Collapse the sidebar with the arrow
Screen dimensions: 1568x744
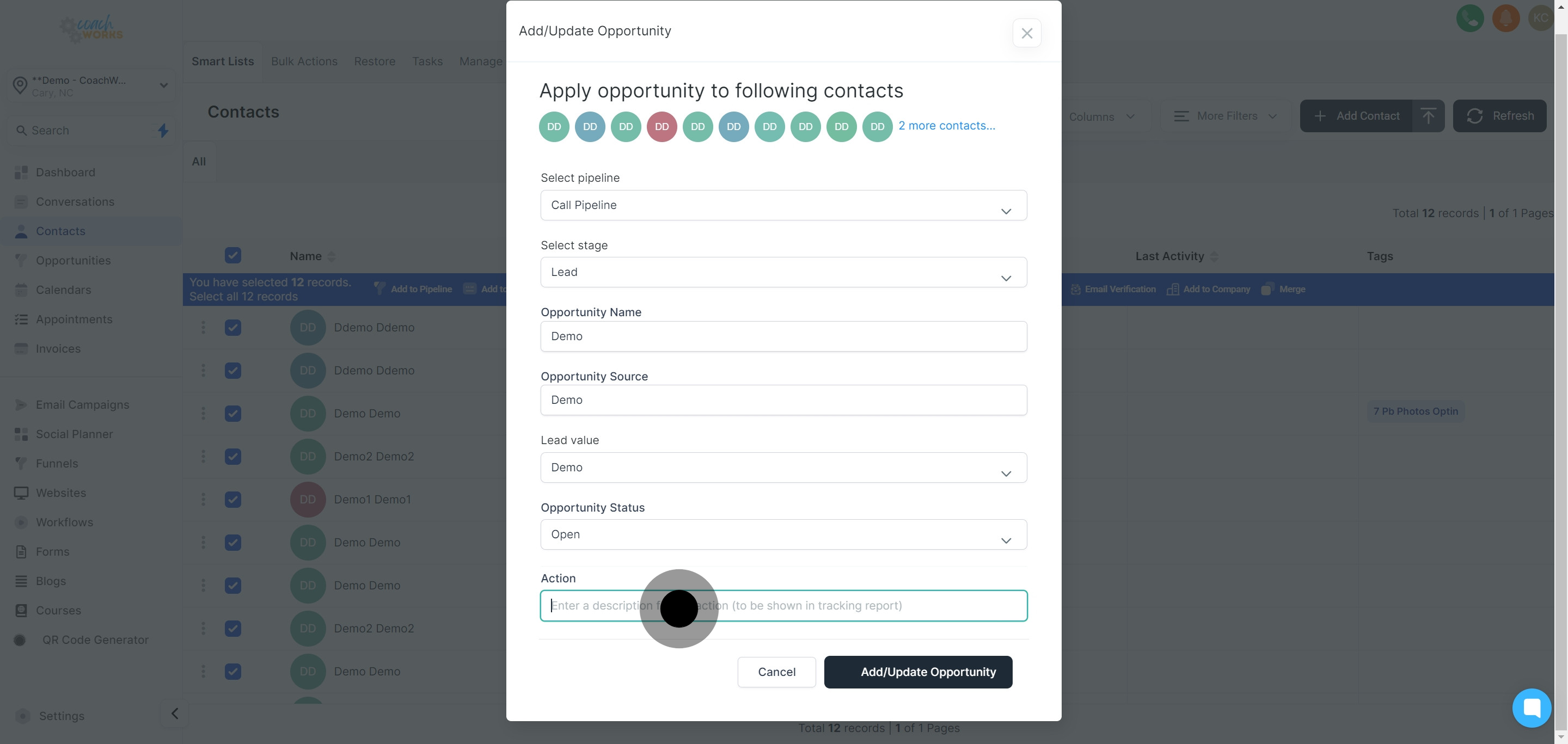tap(175, 714)
